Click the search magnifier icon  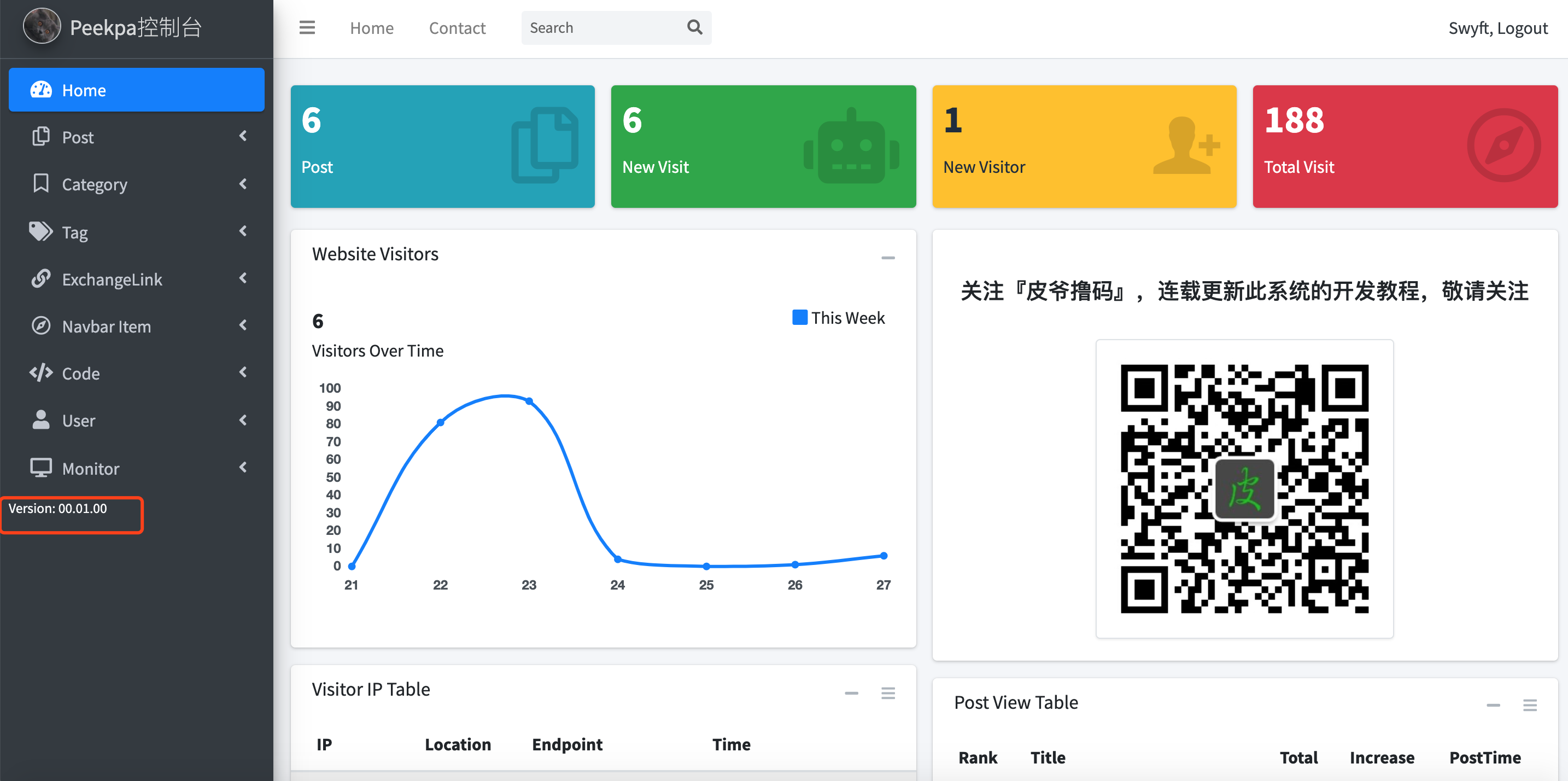tap(694, 27)
